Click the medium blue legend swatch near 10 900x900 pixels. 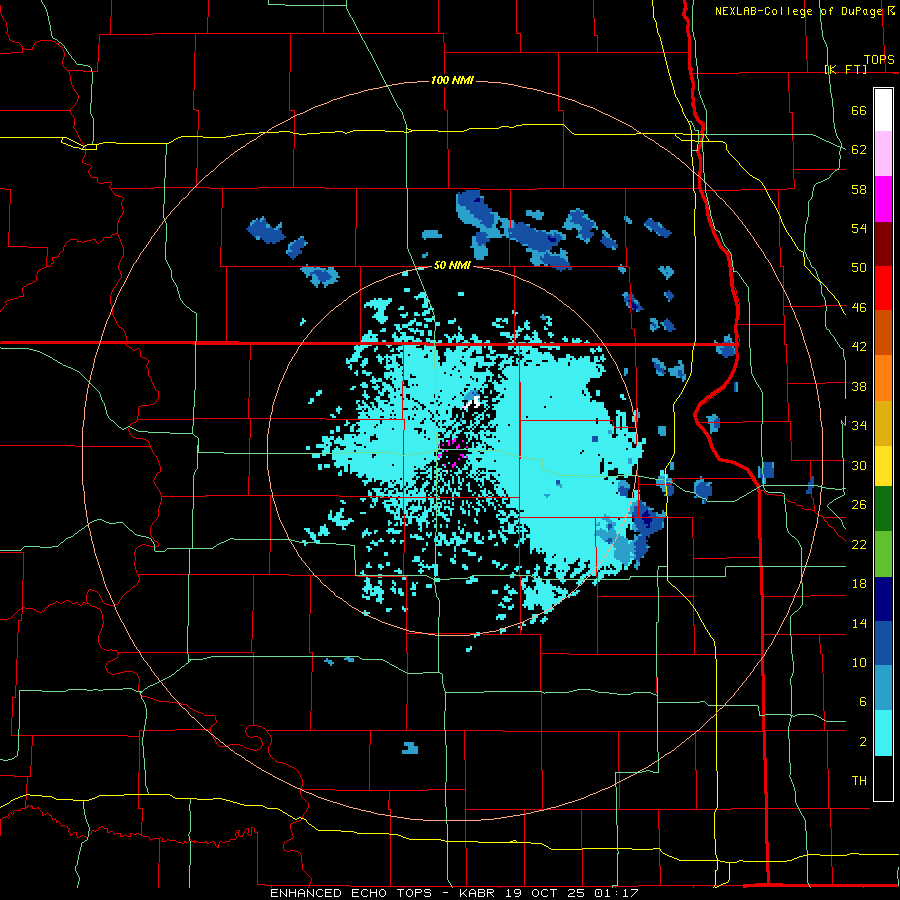(883, 644)
